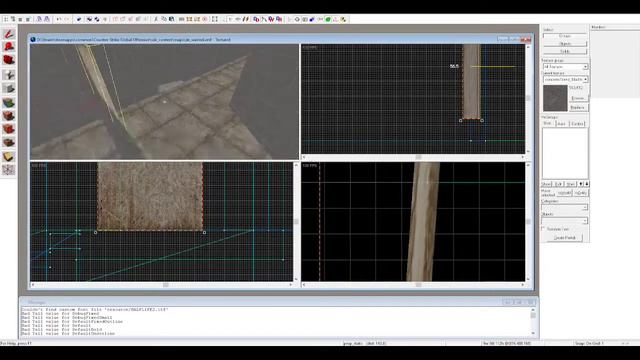Click the Messages window title bar
Image resolution: width=640 pixels, height=360 pixels.
(x=278, y=302)
